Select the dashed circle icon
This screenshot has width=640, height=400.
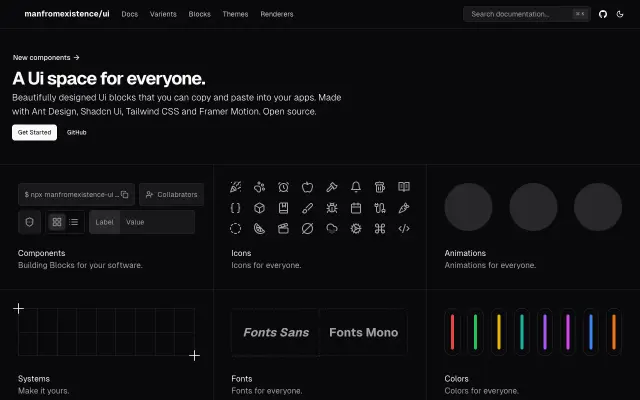[236, 229]
